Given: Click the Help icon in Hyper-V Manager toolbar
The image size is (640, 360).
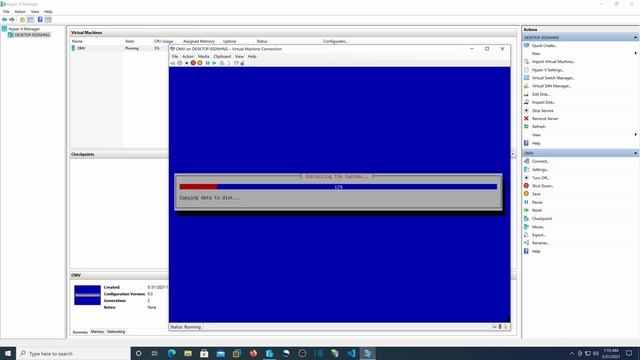Looking at the screenshot, I should tap(40, 20).
